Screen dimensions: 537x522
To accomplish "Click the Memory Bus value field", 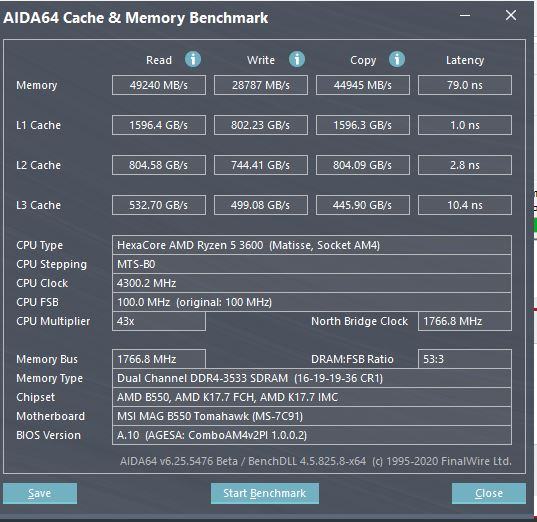I will 159,359.
